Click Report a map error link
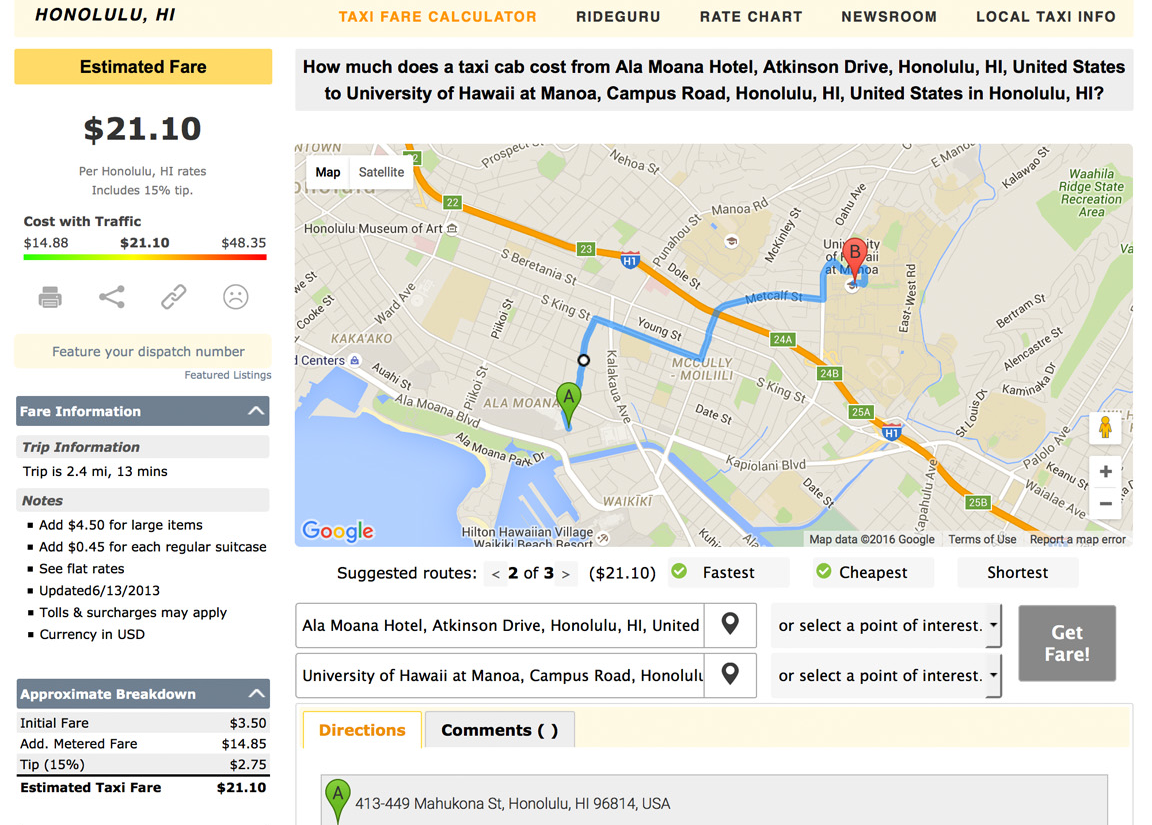This screenshot has height=825, width=1152. coord(1078,539)
